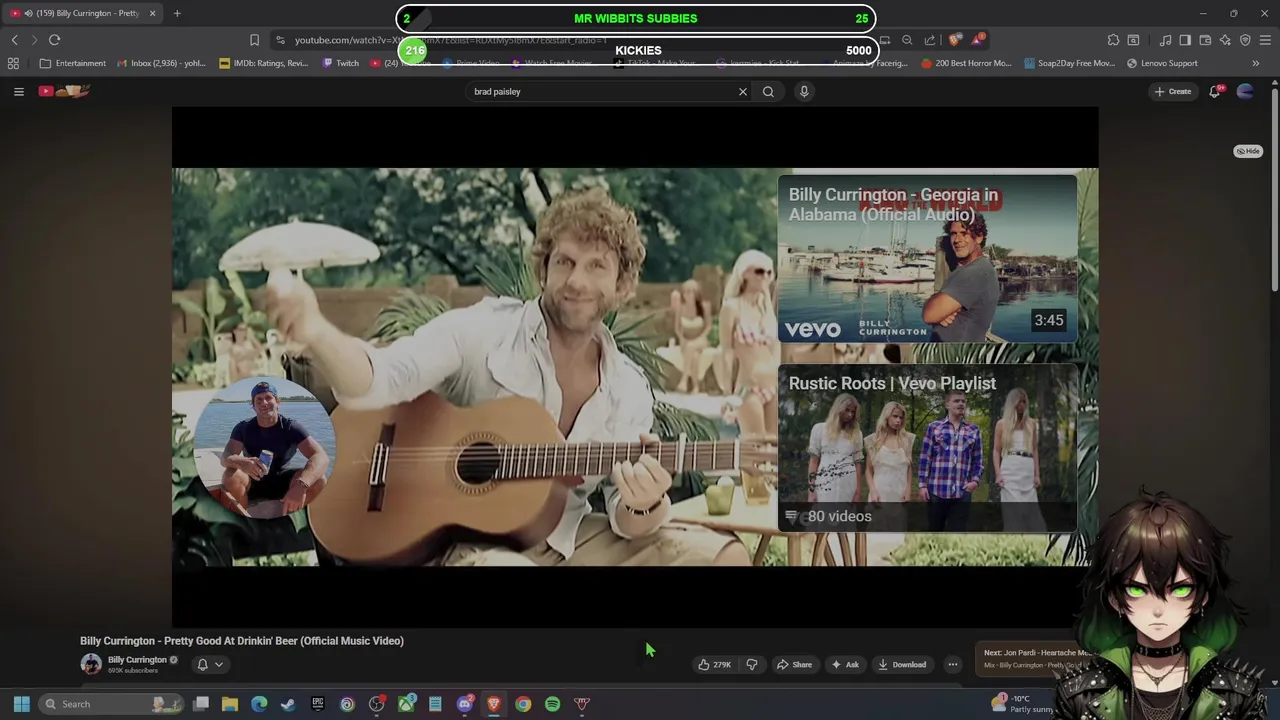Zoom out with address bar magnifier icon
The height and width of the screenshot is (720, 1280).
click(907, 40)
